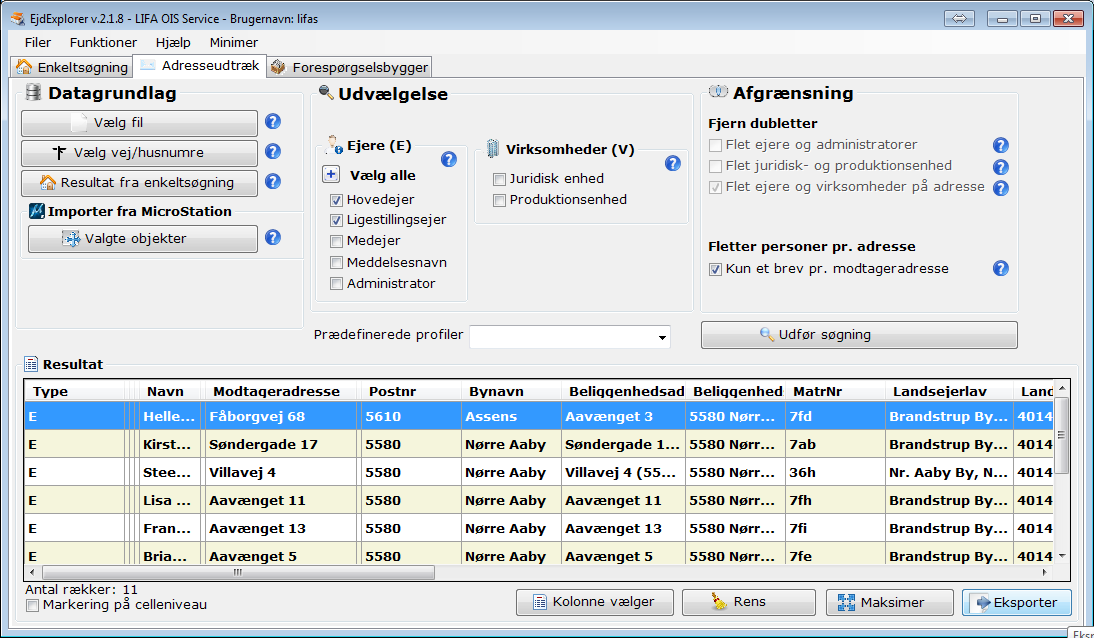Enable the Medejer checkbox
The image size is (1094, 638).
(336, 240)
